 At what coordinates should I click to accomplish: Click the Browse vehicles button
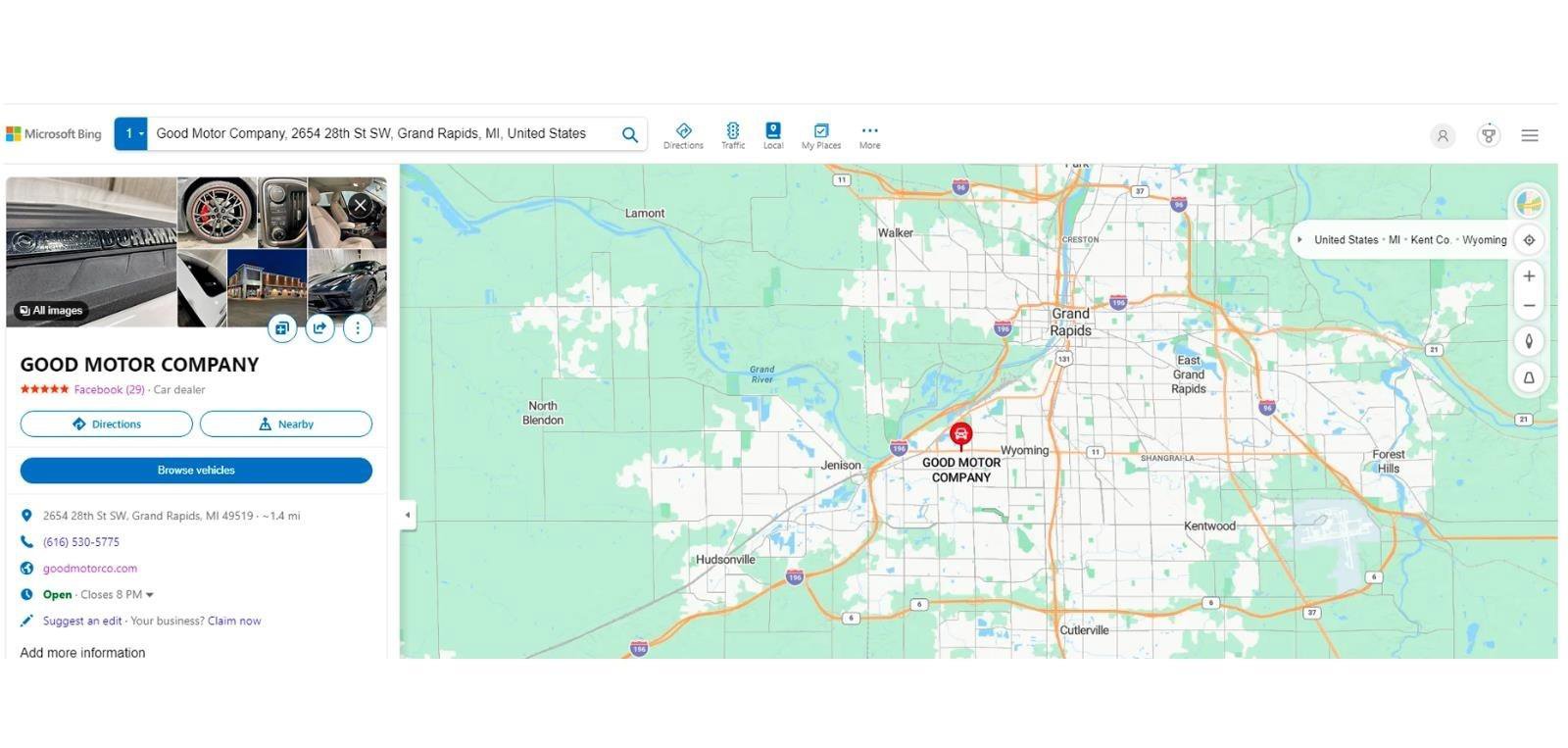(196, 471)
